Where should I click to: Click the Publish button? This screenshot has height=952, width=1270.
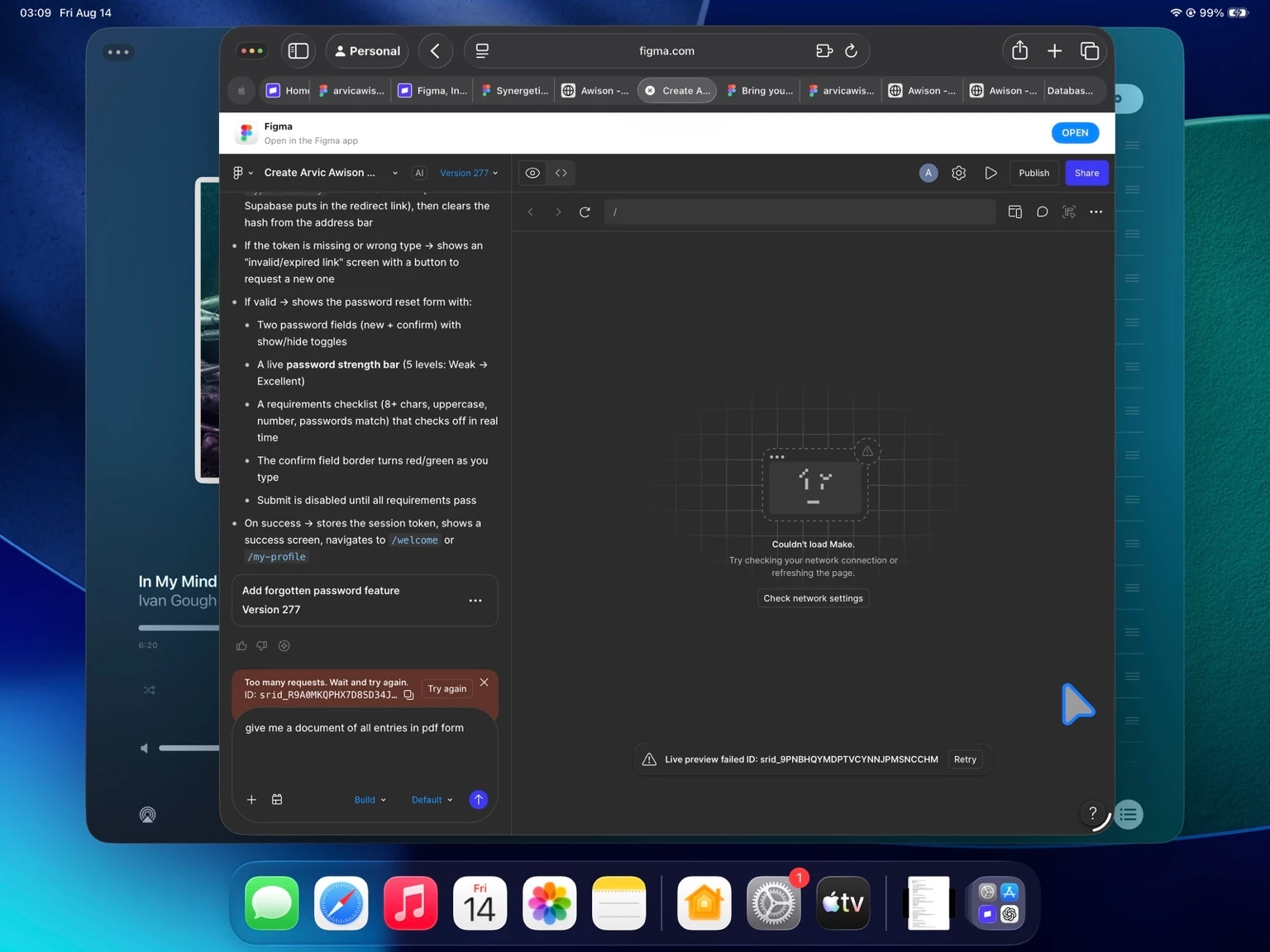[x=1034, y=173]
